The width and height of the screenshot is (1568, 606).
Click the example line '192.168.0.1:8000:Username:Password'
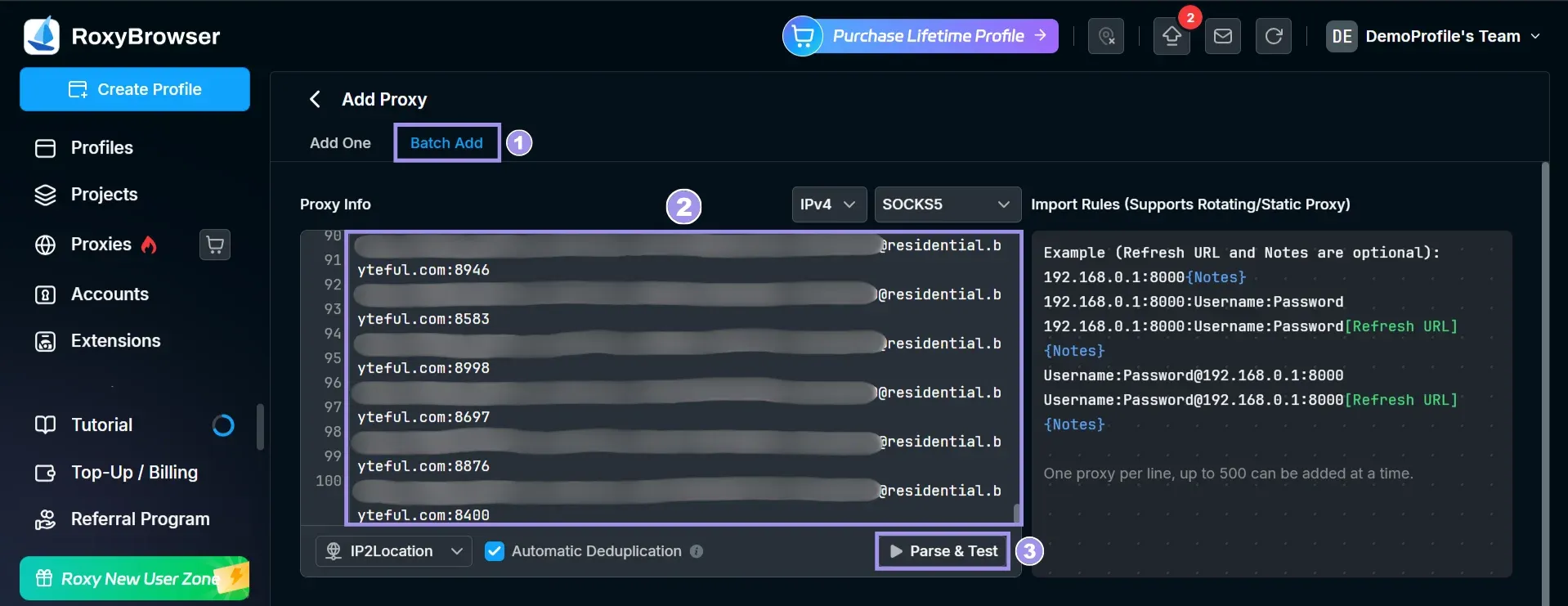tap(1193, 302)
